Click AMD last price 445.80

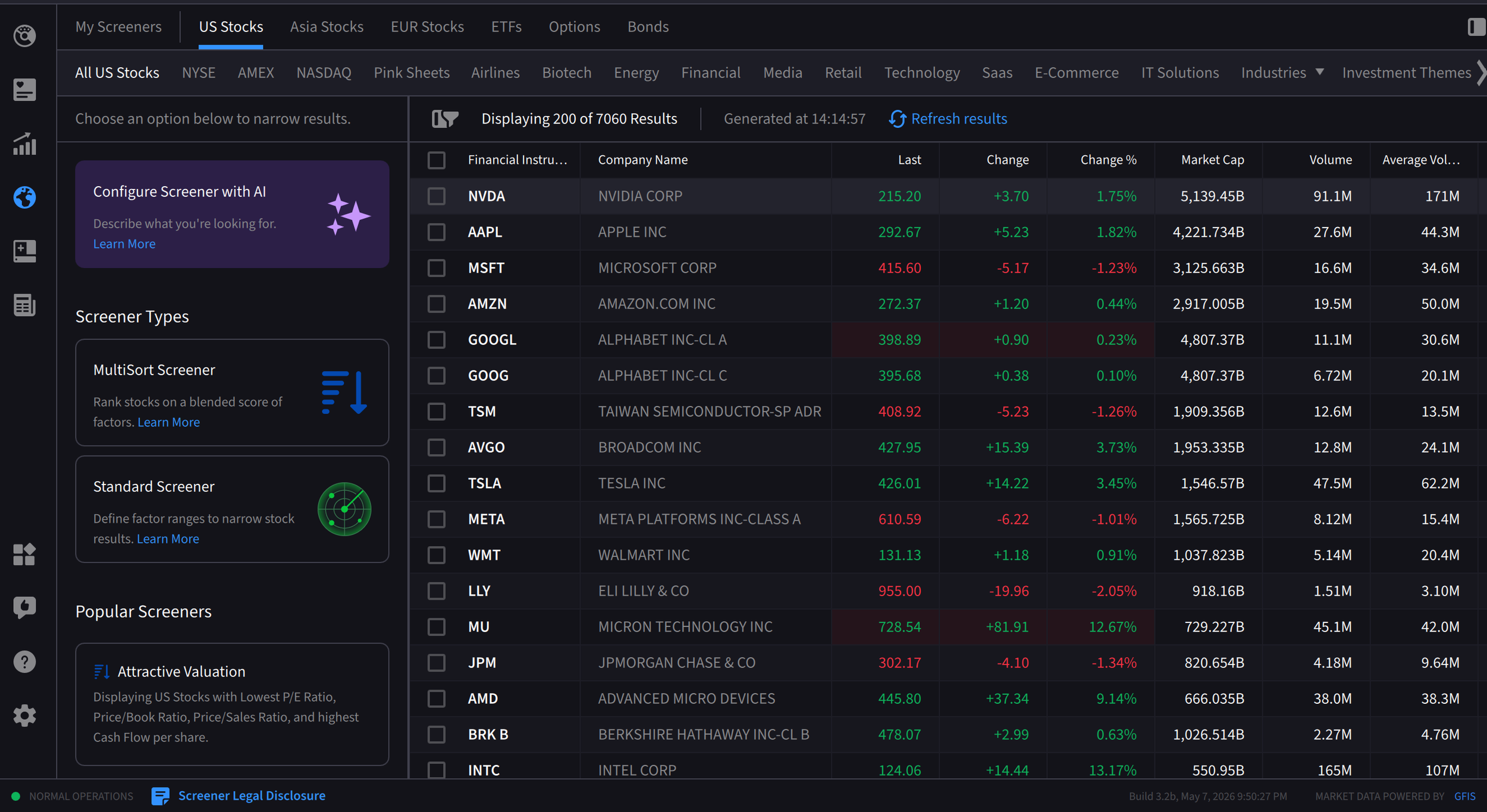tap(899, 698)
